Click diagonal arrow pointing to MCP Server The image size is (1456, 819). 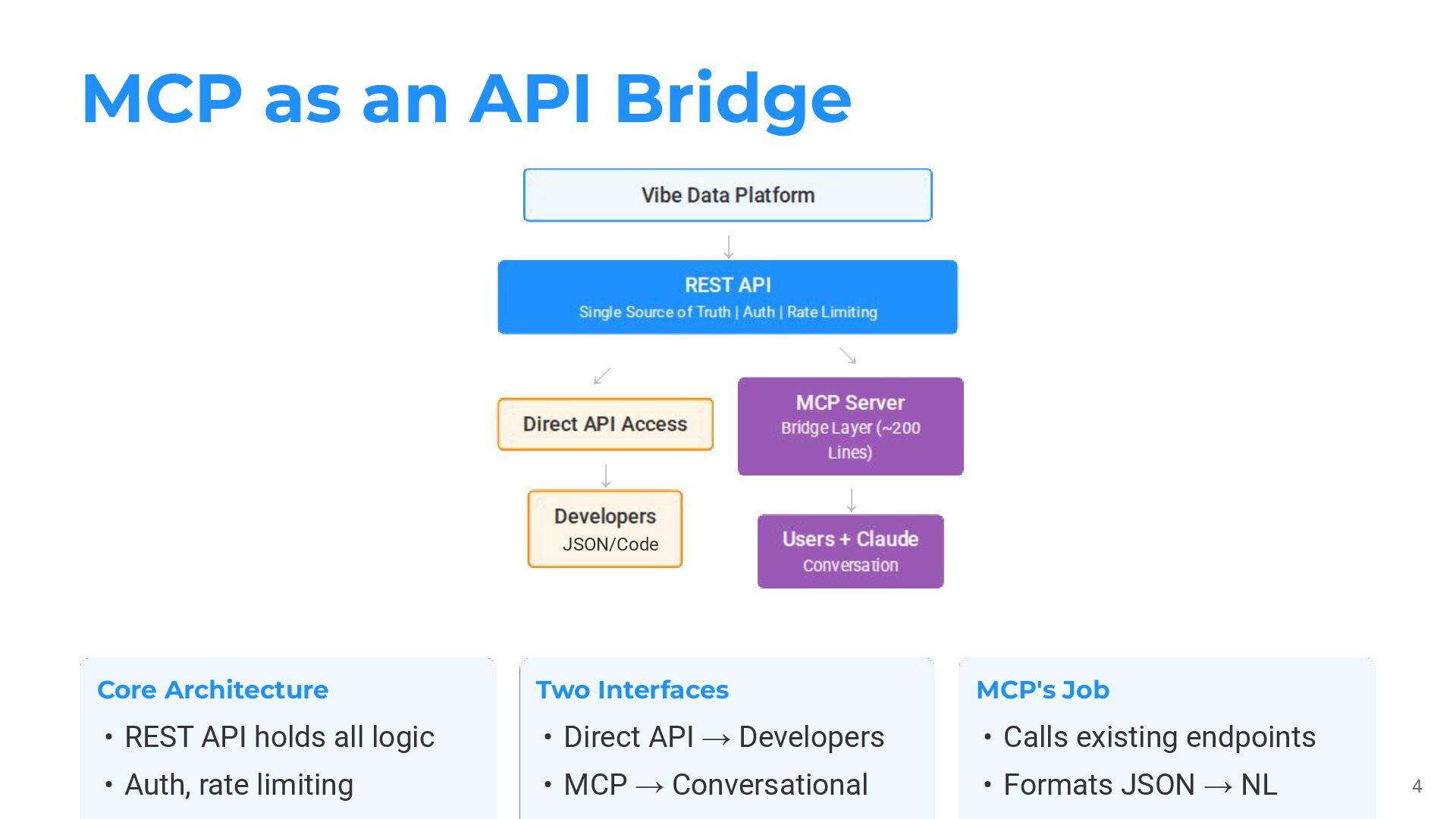848,355
